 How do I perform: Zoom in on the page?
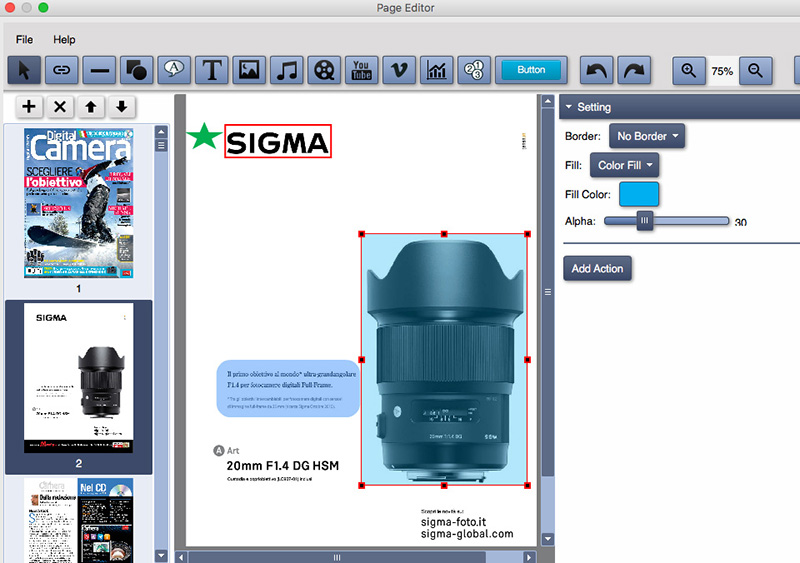pos(689,70)
